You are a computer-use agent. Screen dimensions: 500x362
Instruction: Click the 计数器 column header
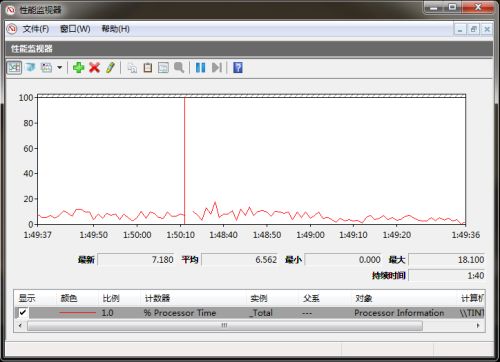157,298
